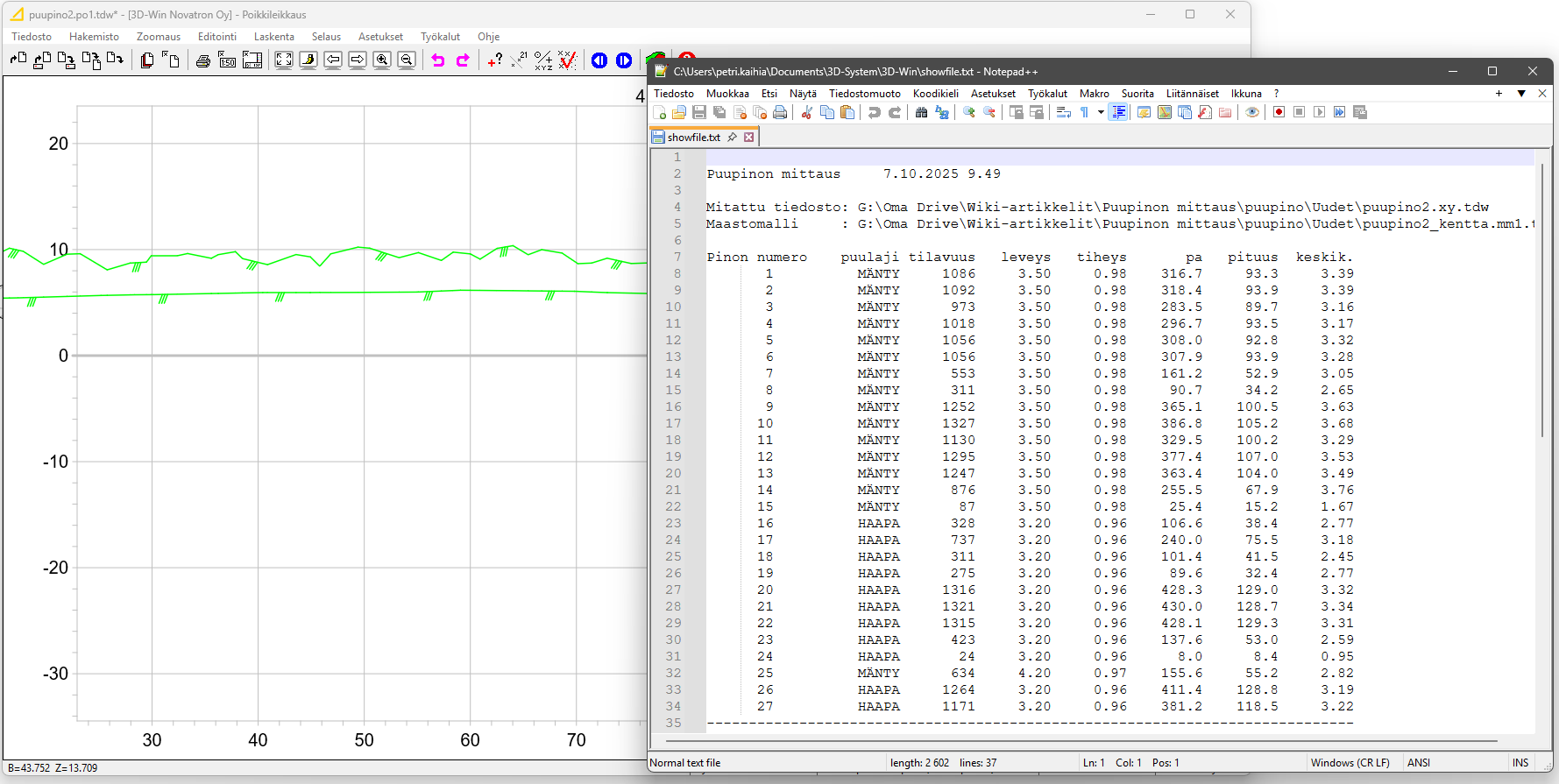Open the Koodikieli menu in Notepad++

click(935, 94)
